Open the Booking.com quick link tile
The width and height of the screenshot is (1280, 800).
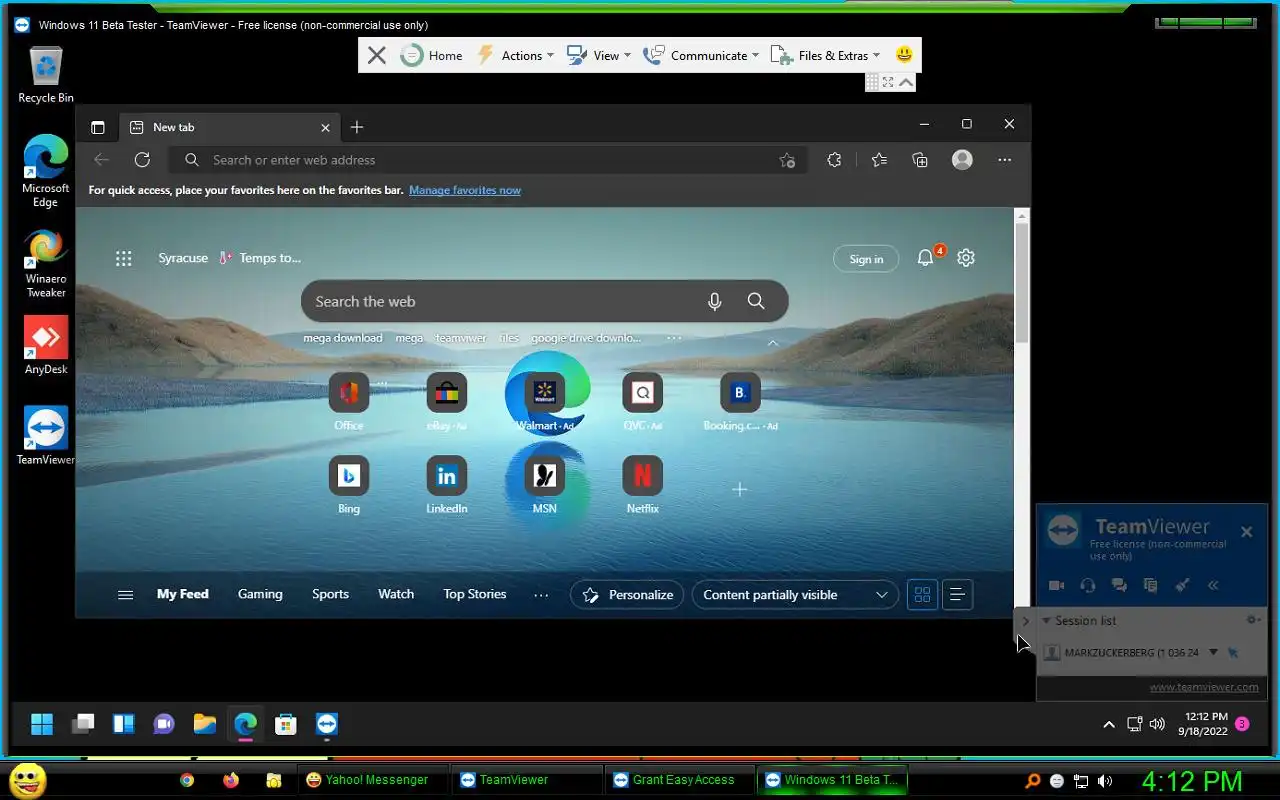(x=740, y=402)
